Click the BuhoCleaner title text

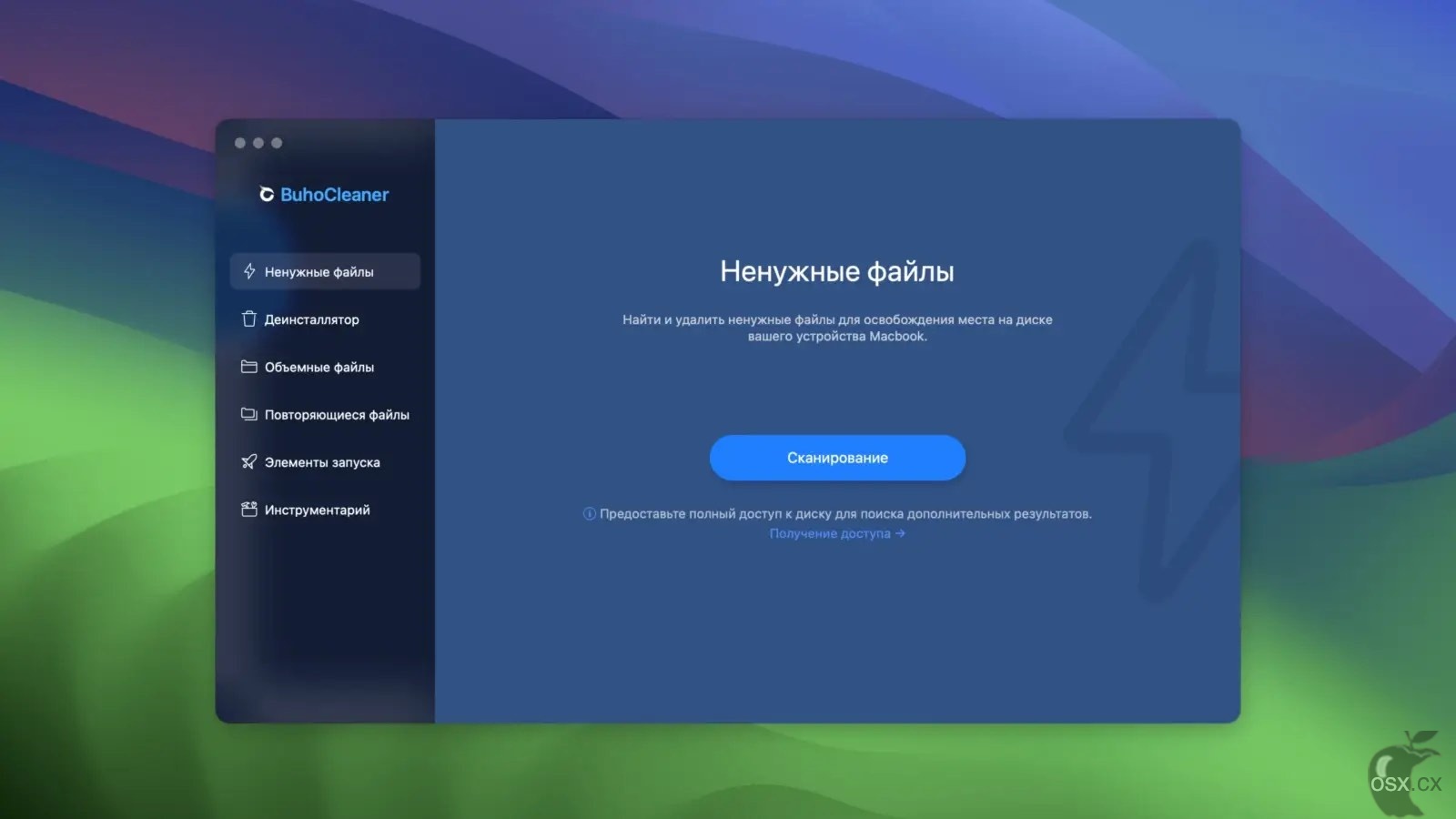334,194
